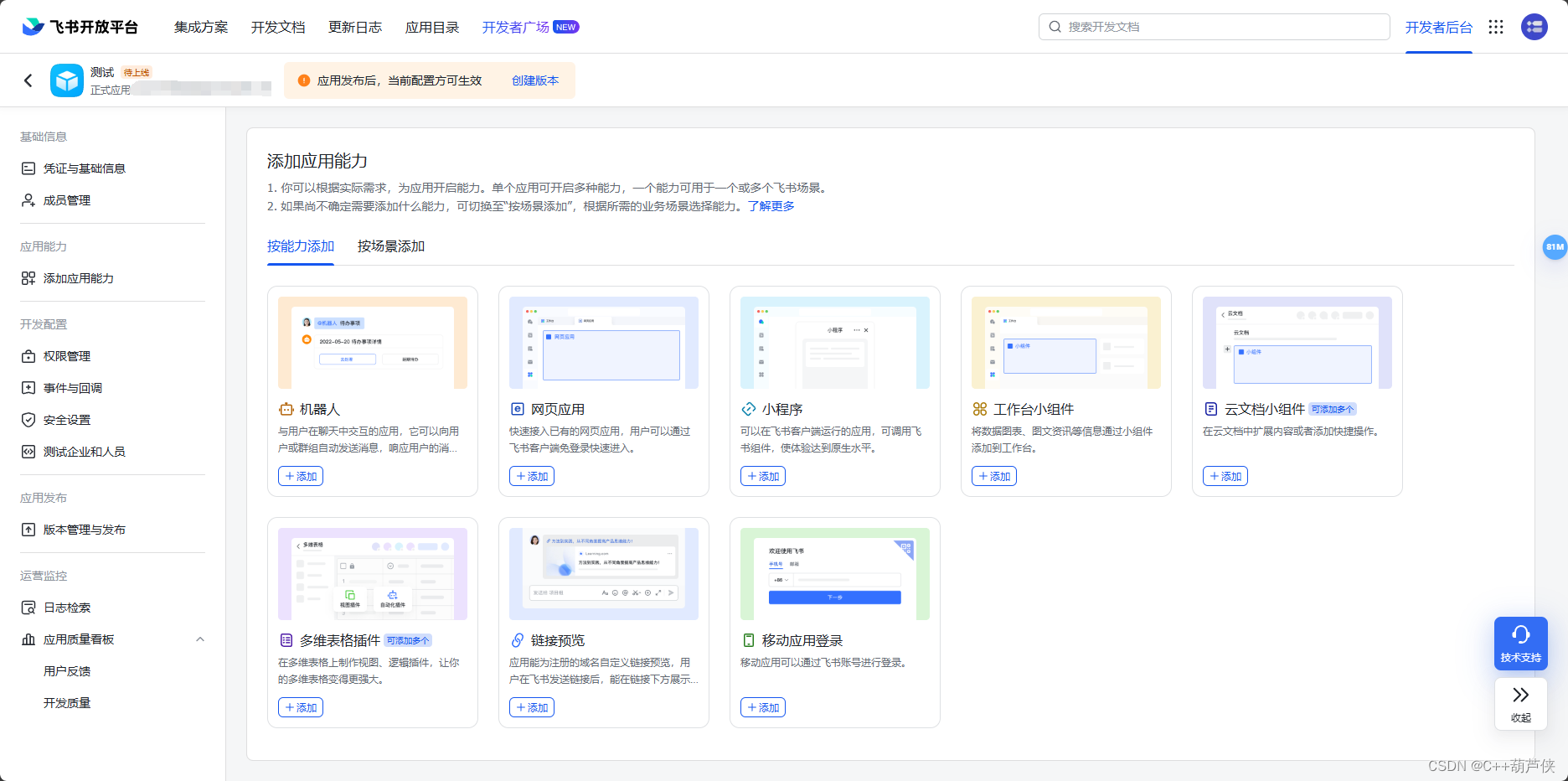Add the 工作台小组件 capability
Screen dimensions: 1568x781
[x=994, y=476]
